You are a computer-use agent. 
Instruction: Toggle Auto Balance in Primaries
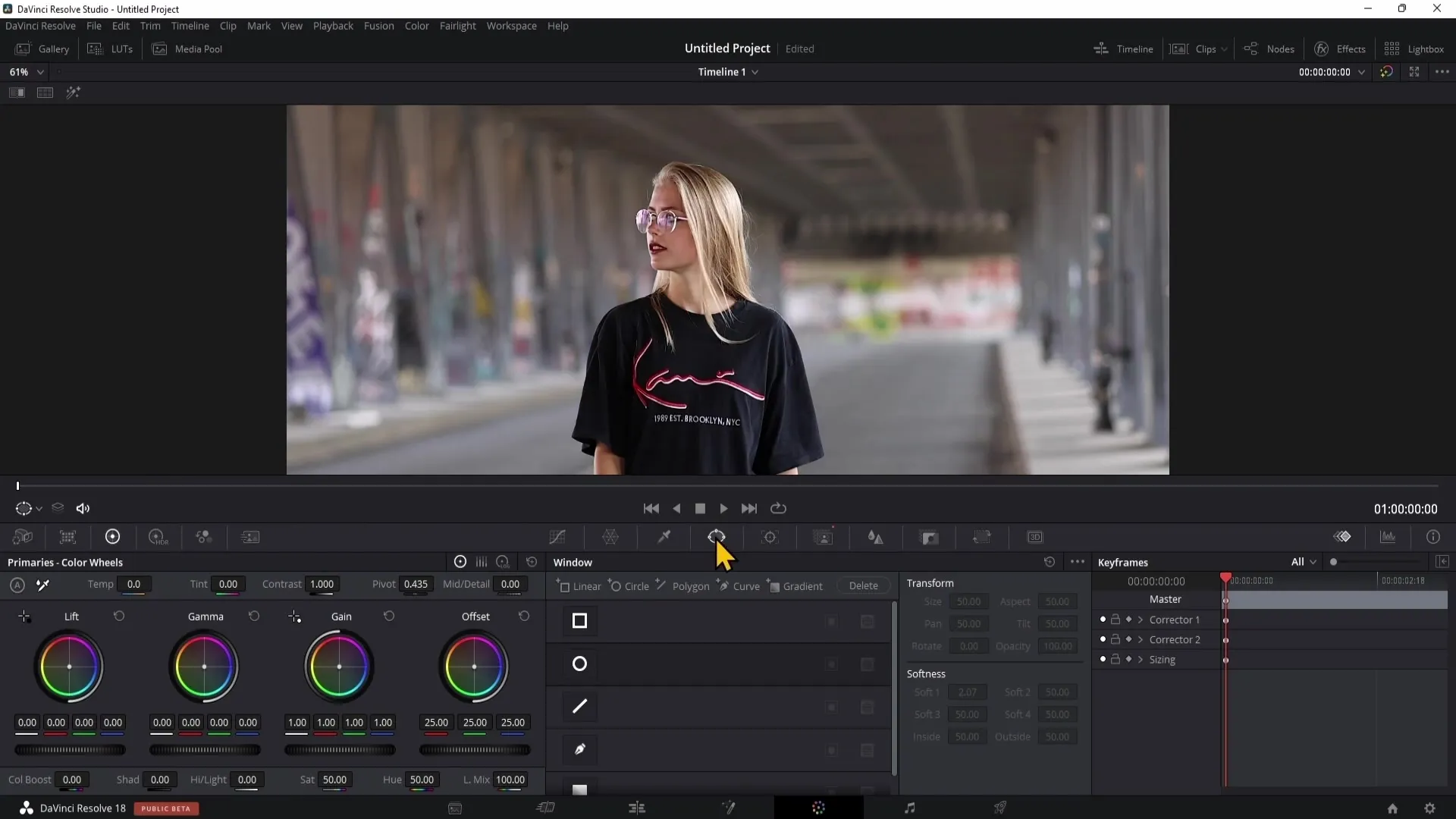tap(17, 585)
